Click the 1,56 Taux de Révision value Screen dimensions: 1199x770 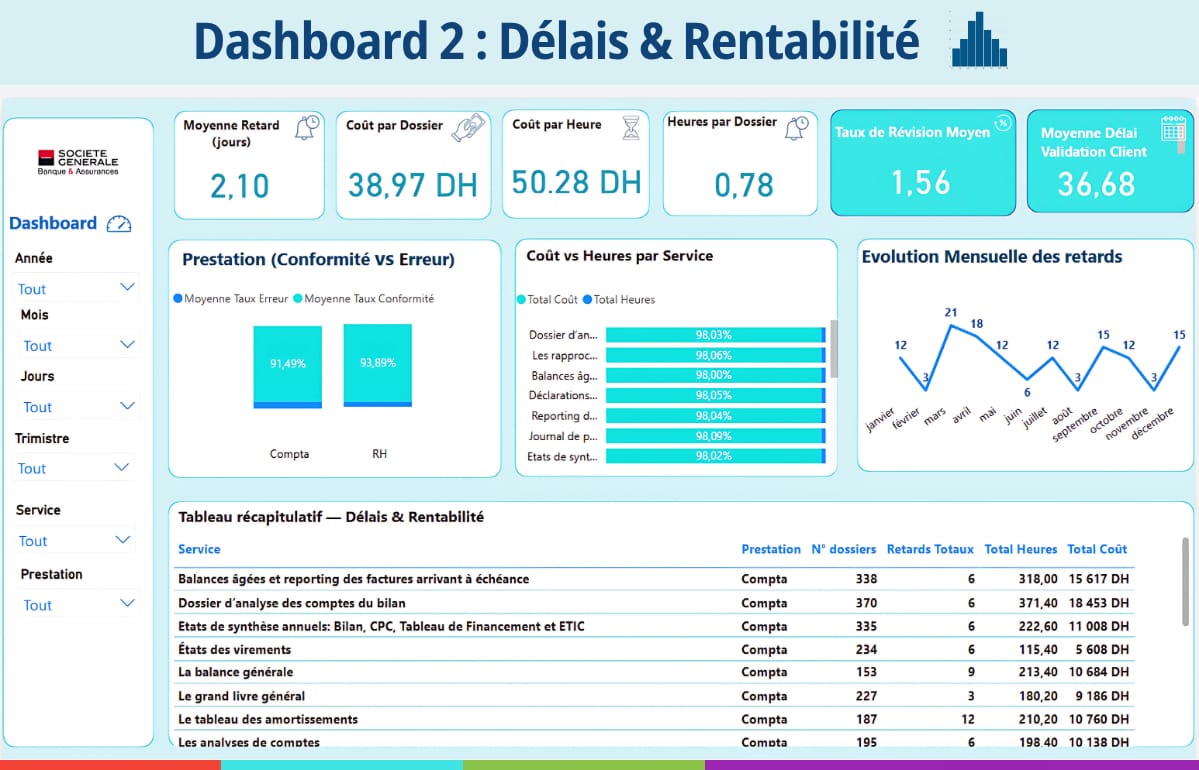pyautogui.click(x=921, y=182)
